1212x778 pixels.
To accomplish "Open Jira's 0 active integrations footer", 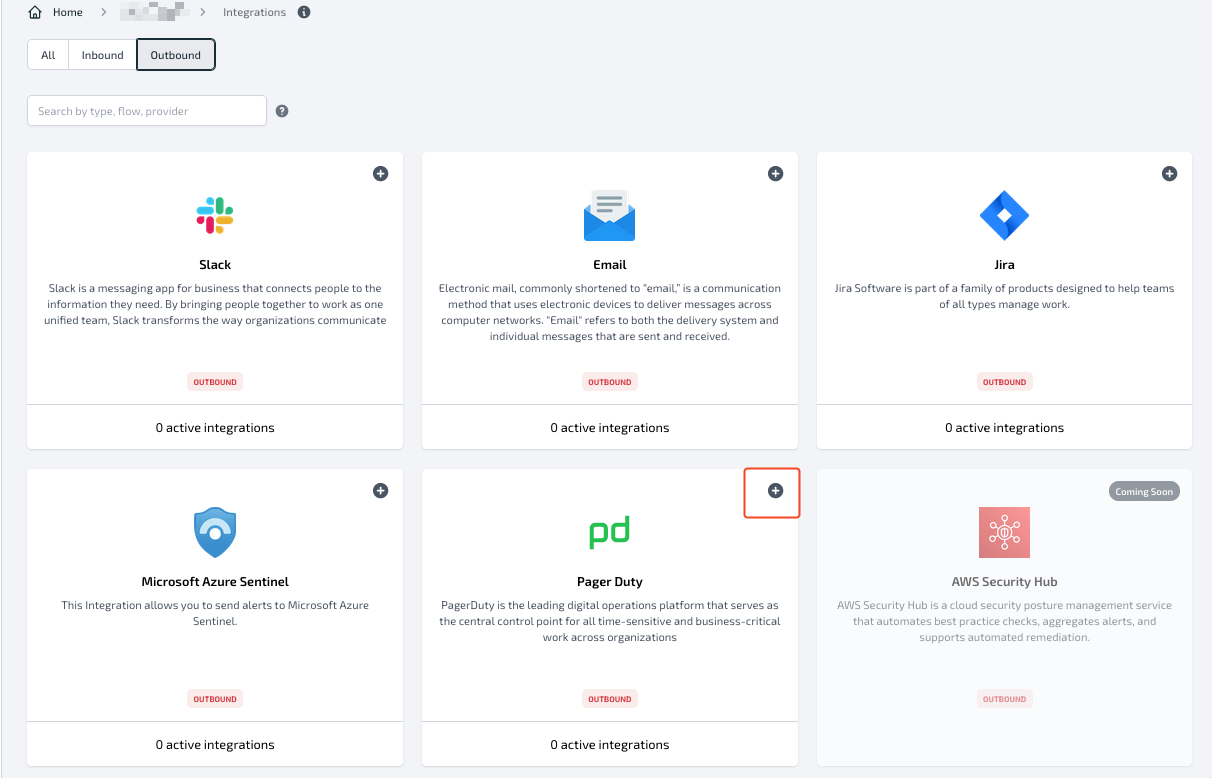I will (x=1004, y=427).
